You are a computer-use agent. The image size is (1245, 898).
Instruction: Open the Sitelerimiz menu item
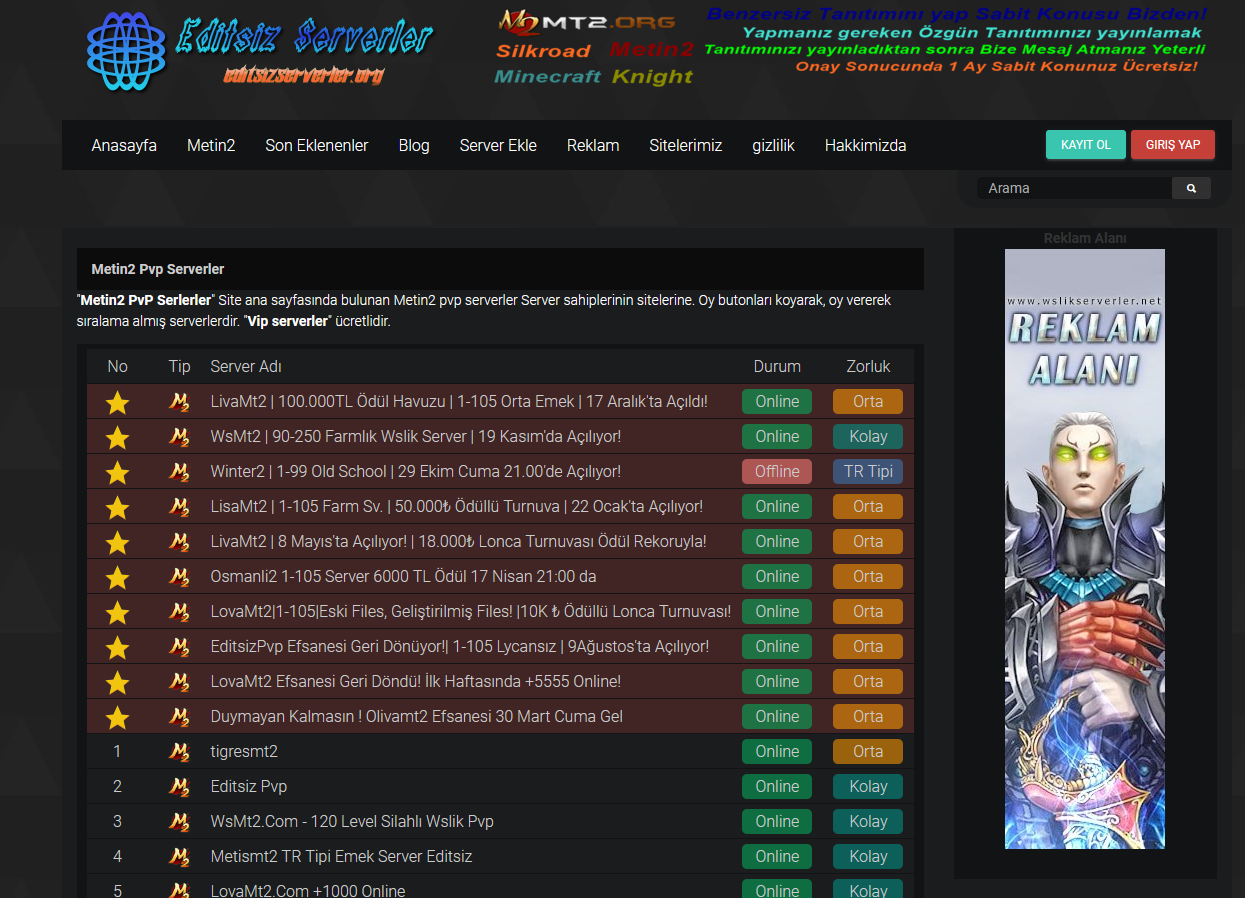click(686, 145)
